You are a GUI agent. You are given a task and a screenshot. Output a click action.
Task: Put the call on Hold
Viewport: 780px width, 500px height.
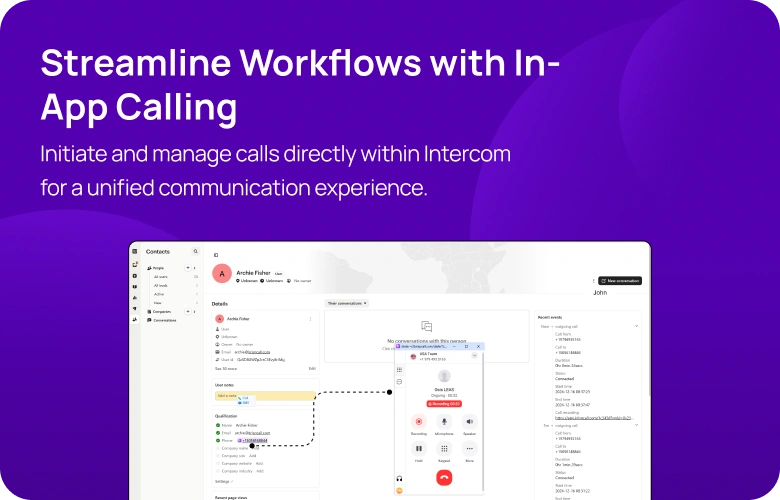(419, 448)
